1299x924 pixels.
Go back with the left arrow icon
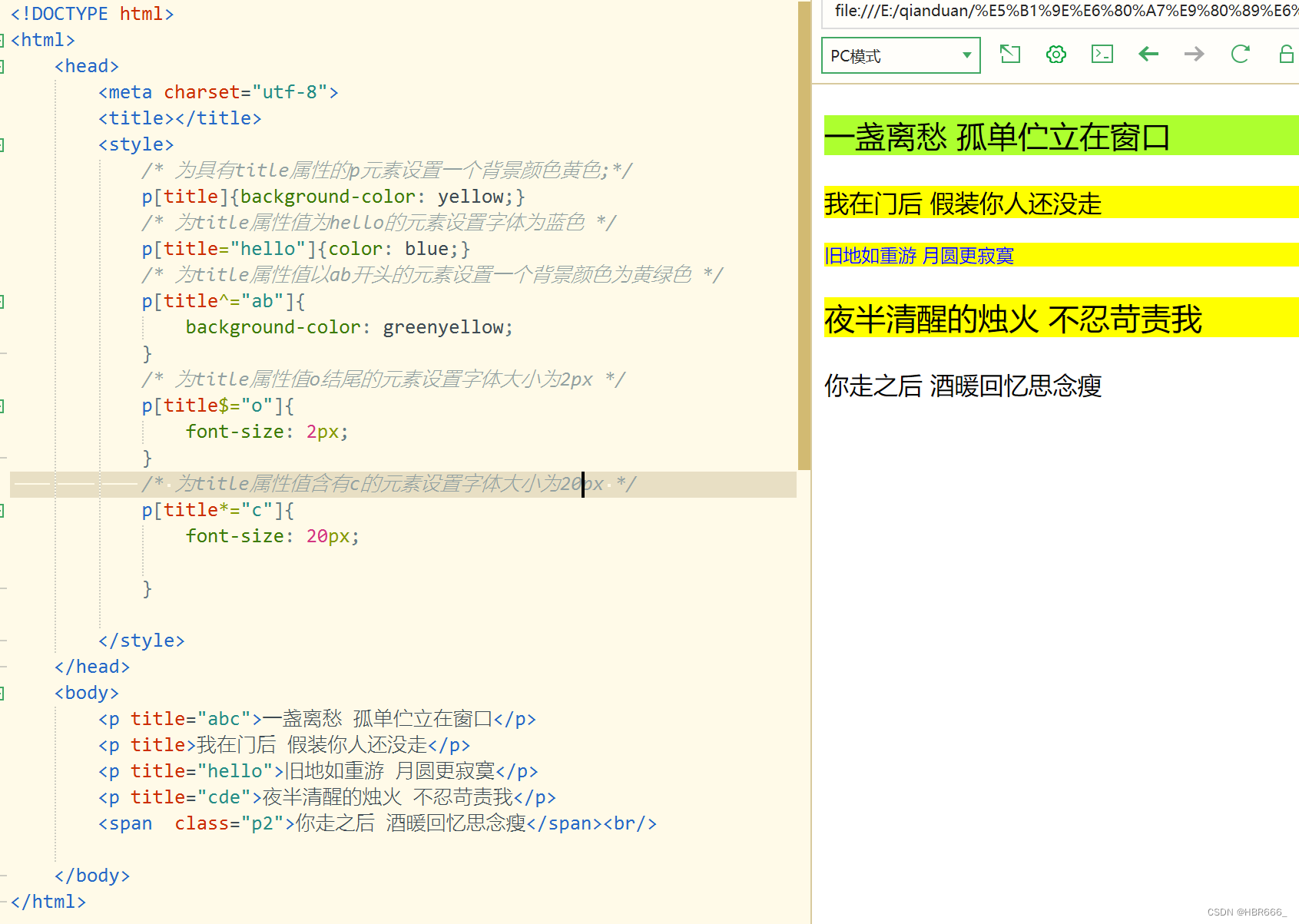click(1148, 54)
